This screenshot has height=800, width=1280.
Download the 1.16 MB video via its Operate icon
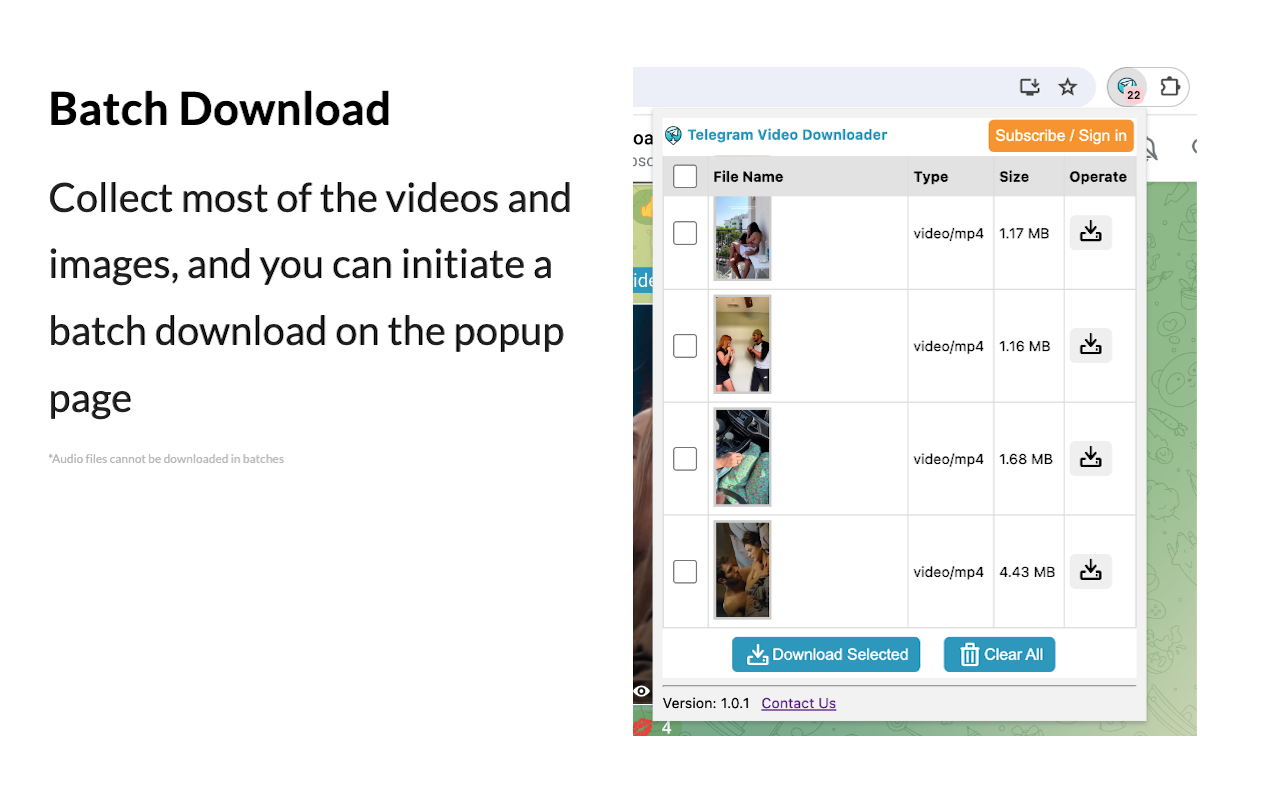1090,345
